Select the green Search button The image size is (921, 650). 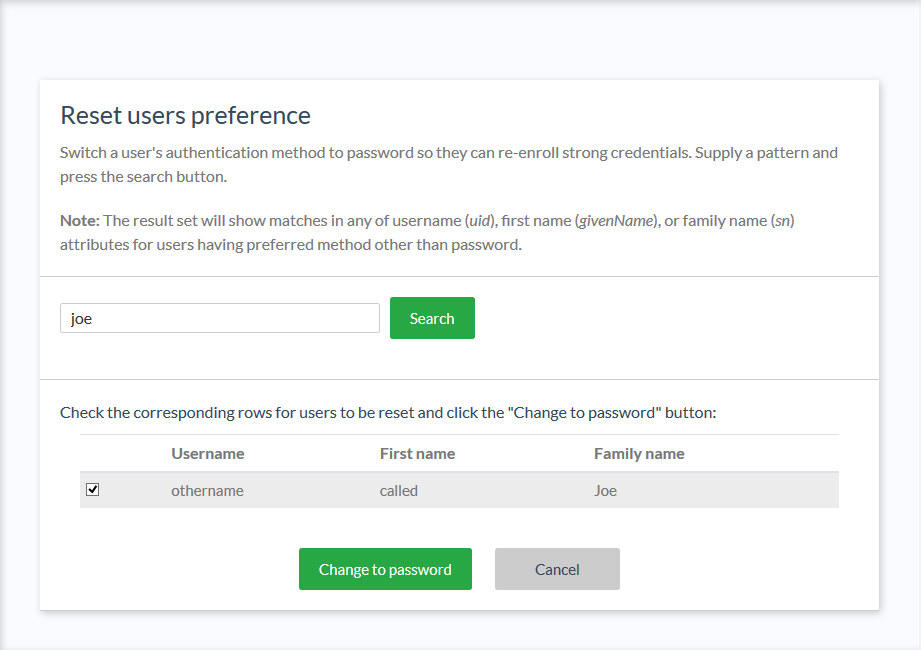tap(432, 318)
